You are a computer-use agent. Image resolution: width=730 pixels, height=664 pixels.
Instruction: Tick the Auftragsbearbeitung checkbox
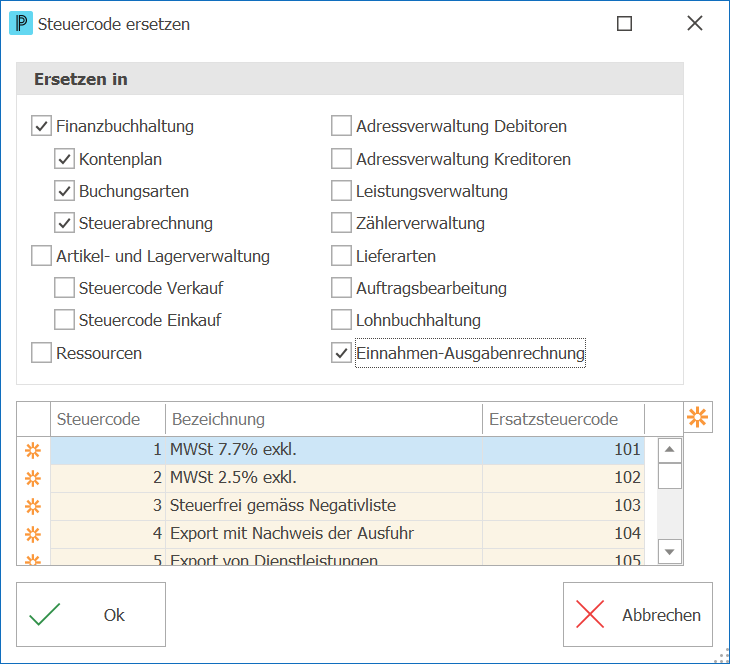(341, 288)
